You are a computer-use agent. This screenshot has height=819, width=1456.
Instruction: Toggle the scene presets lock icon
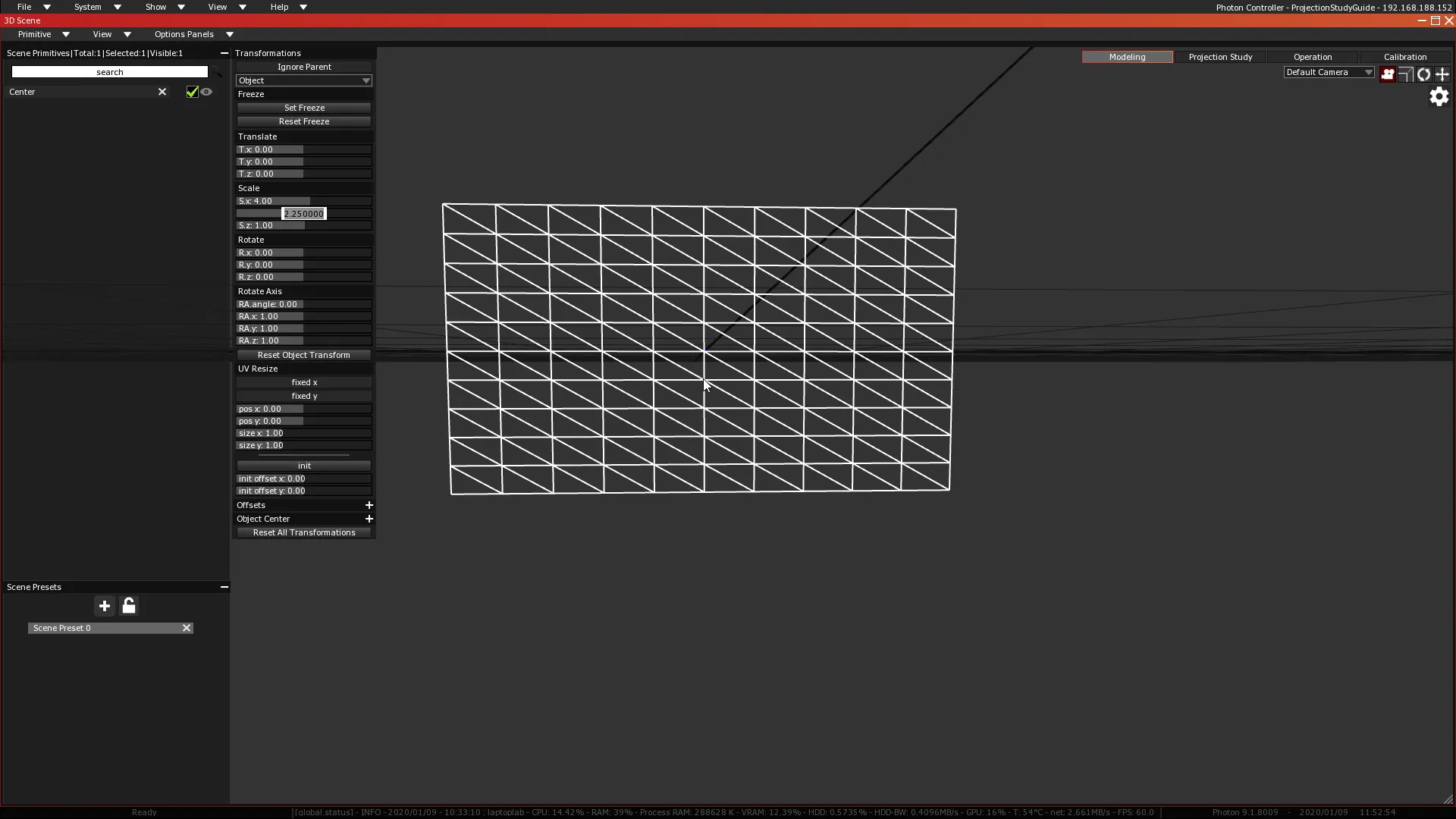pyautogui.click(x=129, y=606)
